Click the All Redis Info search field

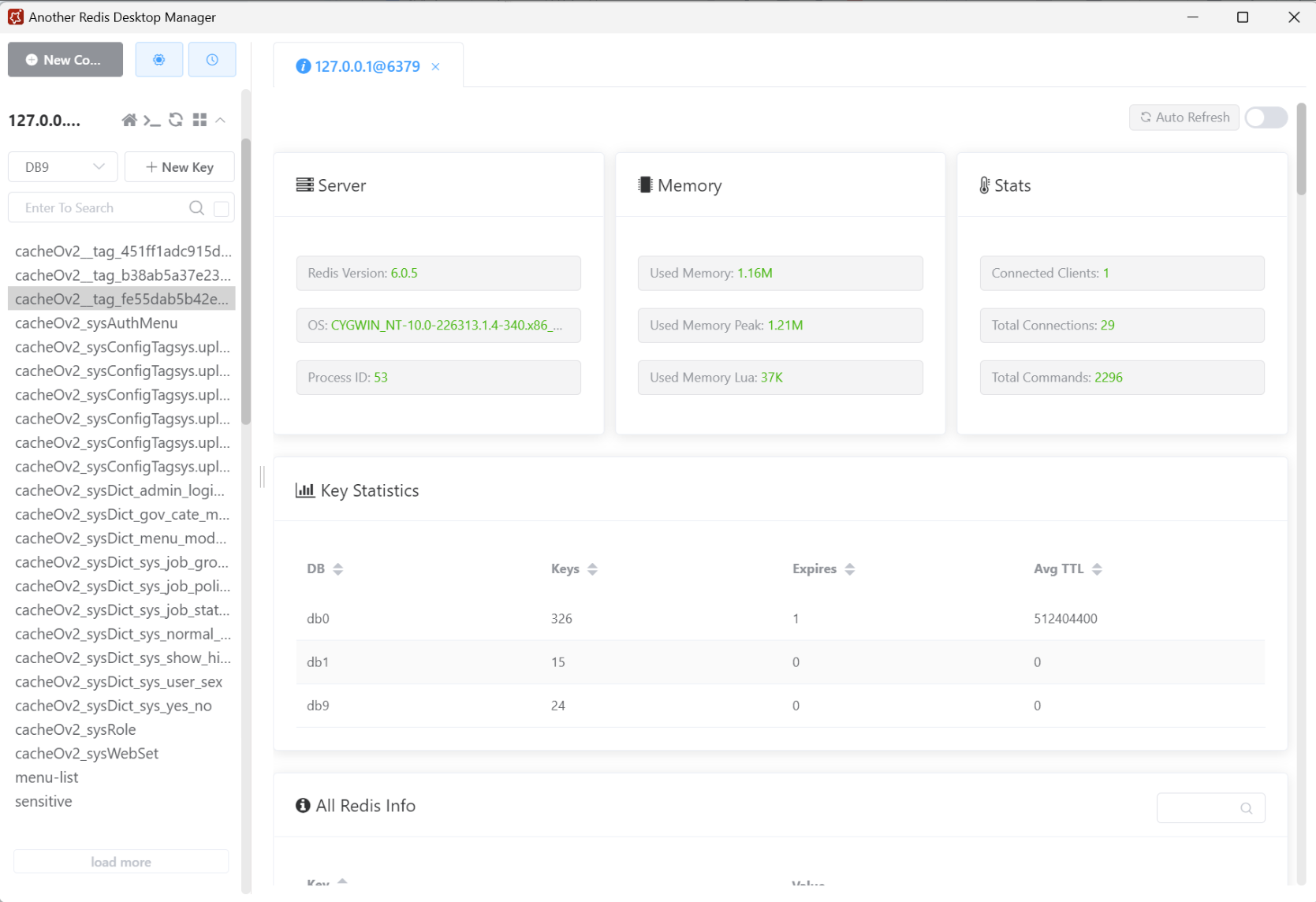1210,808
